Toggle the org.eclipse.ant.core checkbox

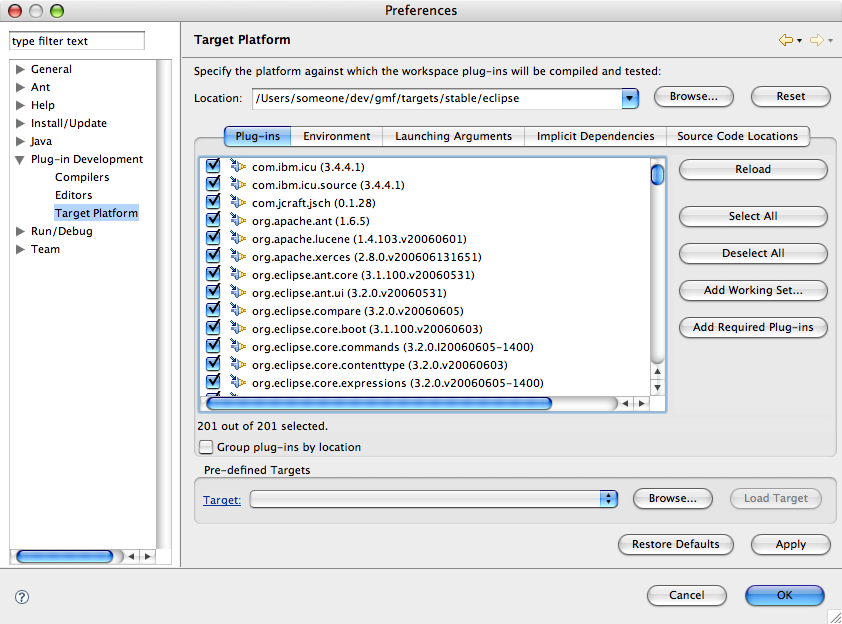[213, 273]
